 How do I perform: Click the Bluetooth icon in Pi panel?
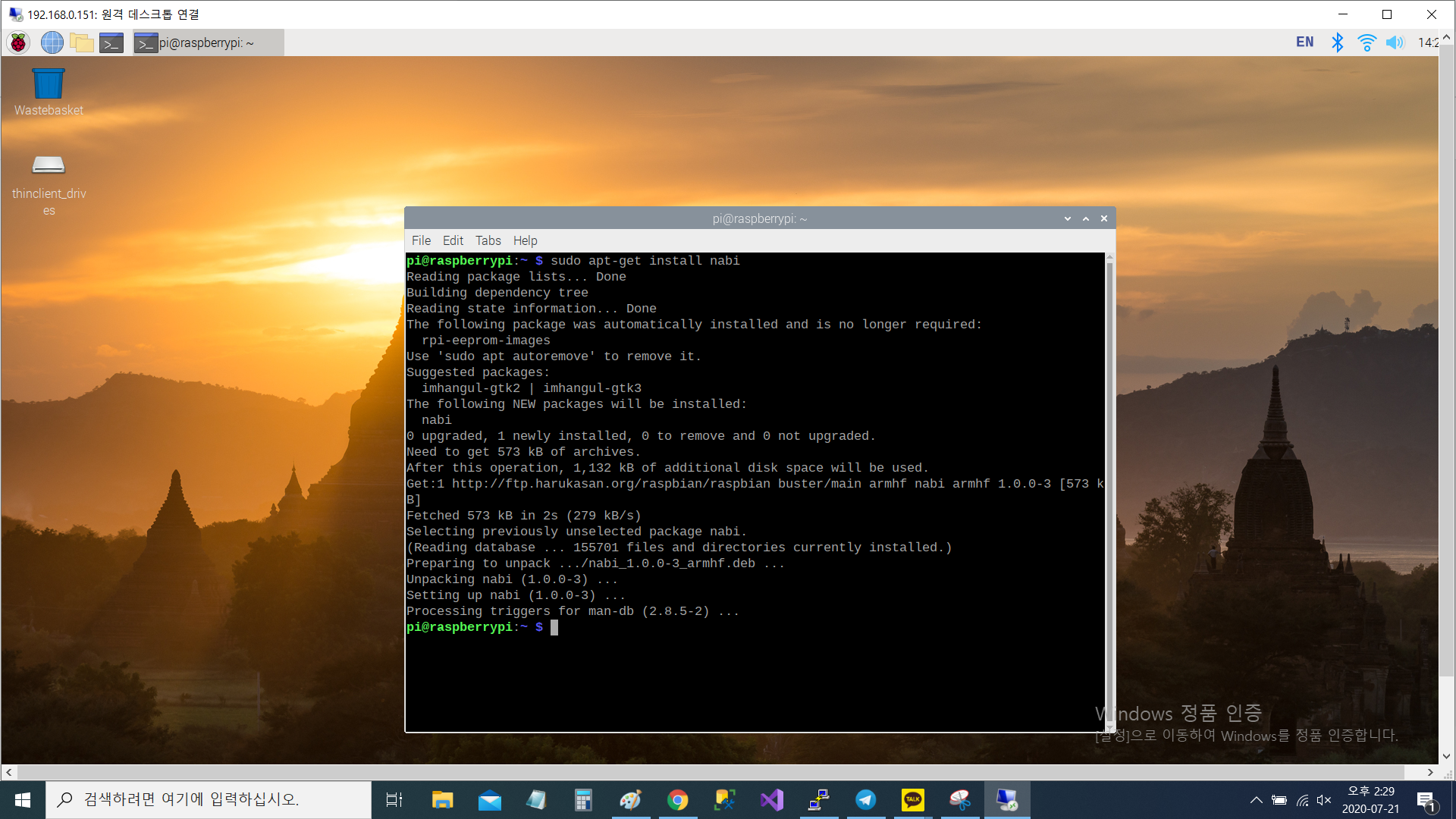pos(1337,42)
